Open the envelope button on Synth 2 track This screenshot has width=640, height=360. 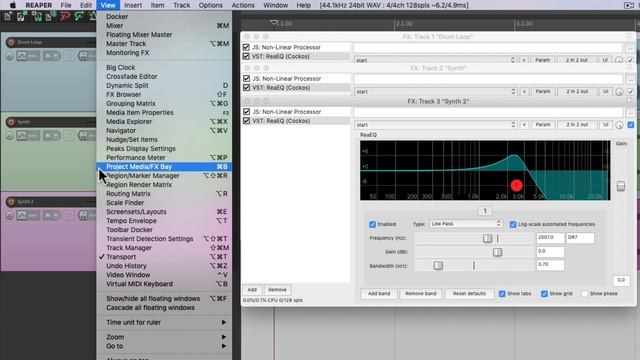[x=22, y=215]
